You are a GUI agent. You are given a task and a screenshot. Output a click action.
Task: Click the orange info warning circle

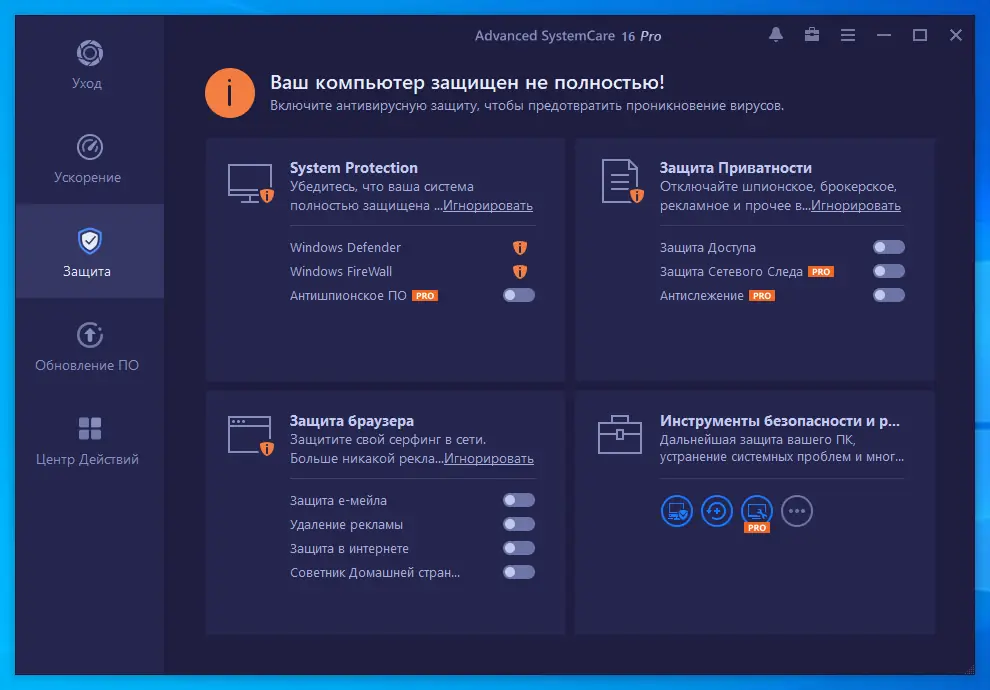(230, 93)
